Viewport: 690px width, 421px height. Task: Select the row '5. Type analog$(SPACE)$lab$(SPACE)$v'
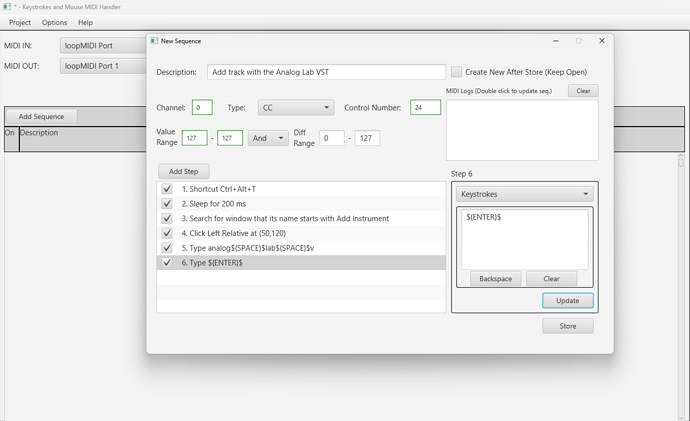click(x=301, y=248)
